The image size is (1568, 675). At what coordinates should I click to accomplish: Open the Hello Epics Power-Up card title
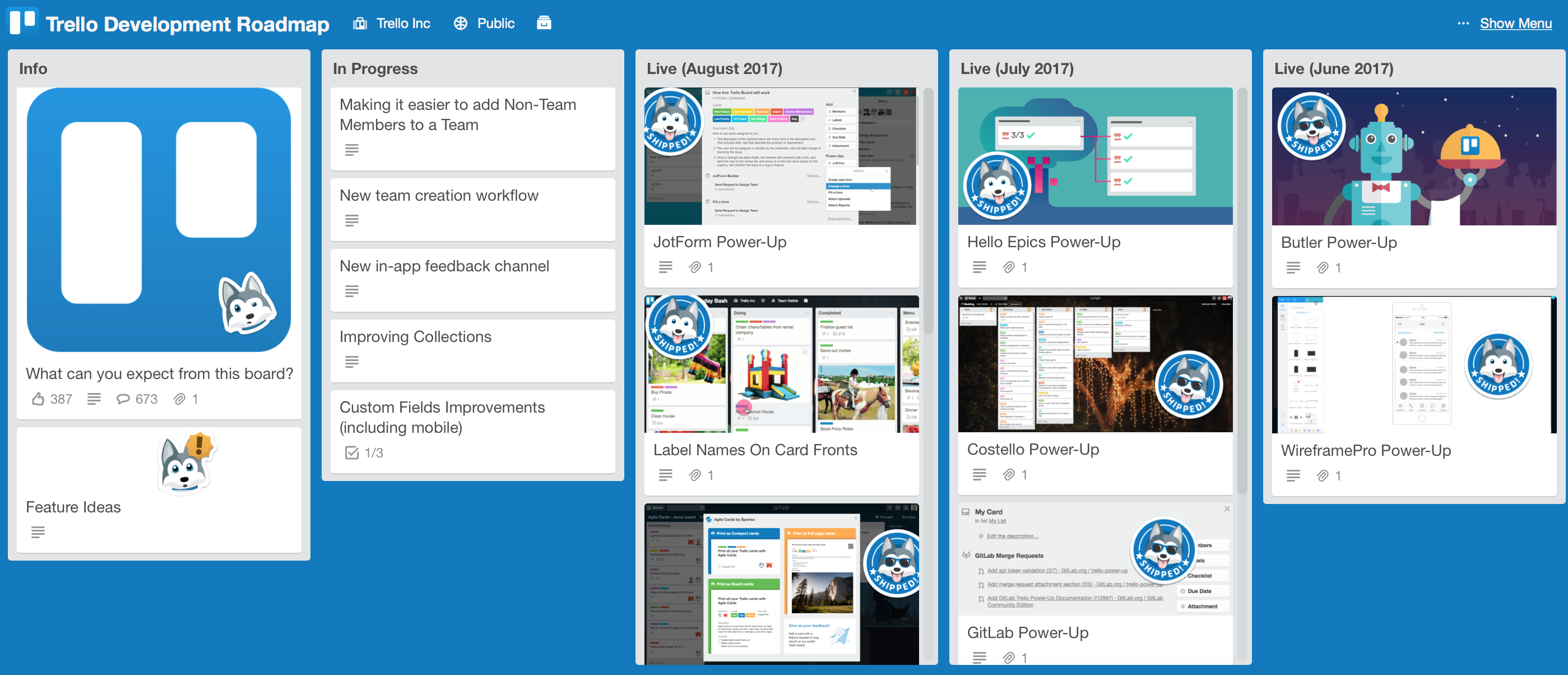click(x=1043, y=242)
